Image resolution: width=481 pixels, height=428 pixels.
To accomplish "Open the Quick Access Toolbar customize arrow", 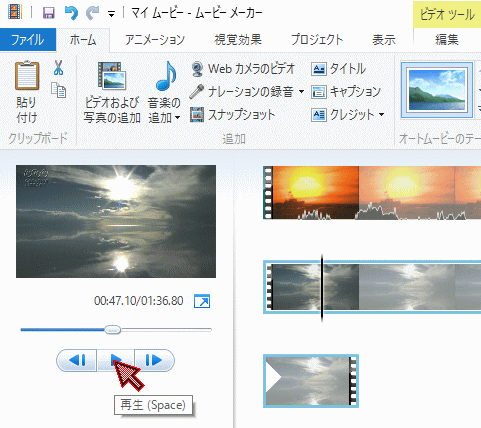I will click(111, 14).
